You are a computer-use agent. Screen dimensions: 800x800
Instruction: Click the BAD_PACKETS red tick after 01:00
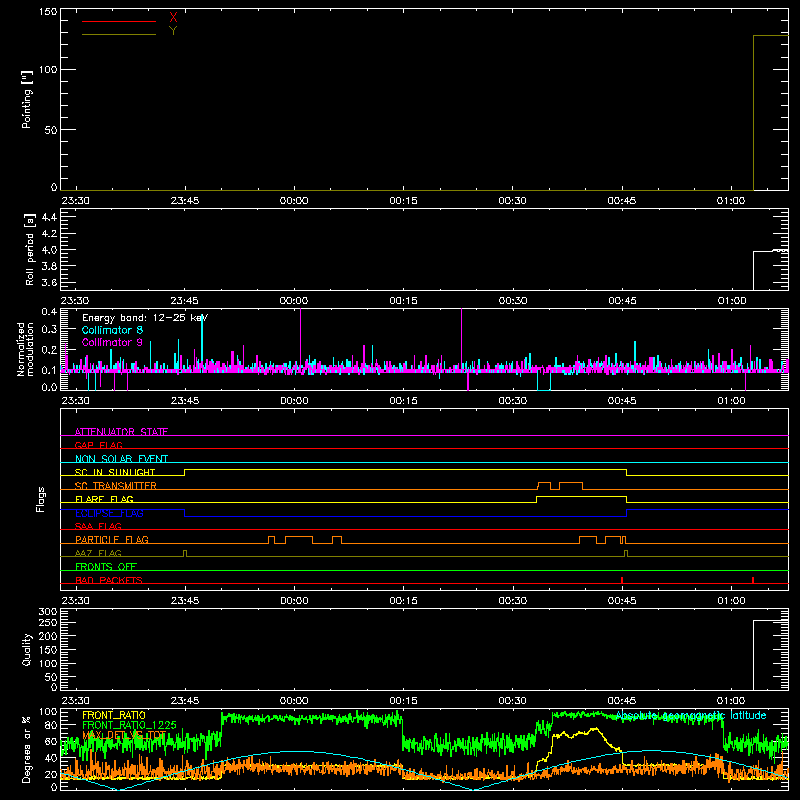[x=753, y=580]
